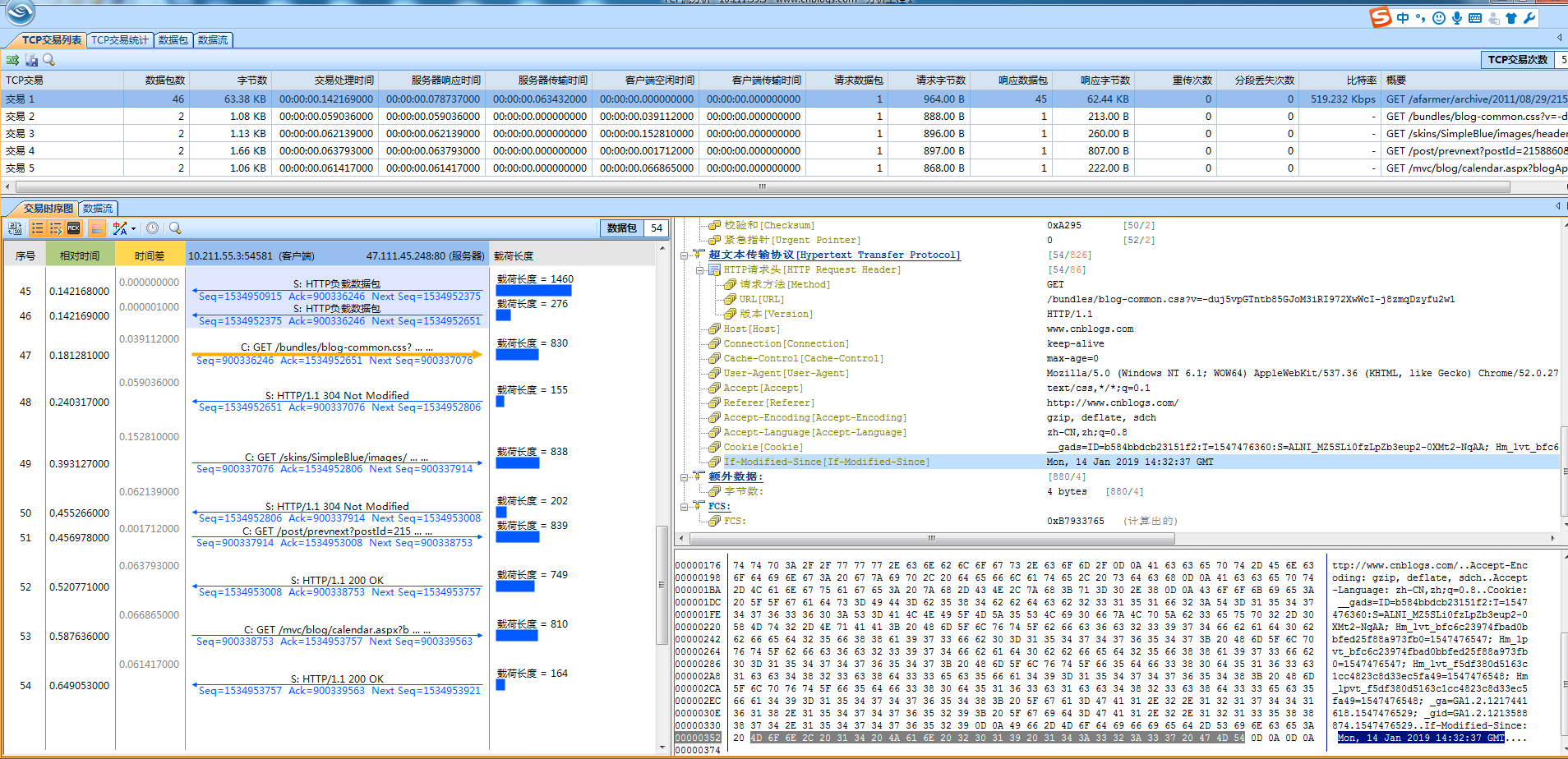This screenshot has height=759, width=1568.
Task: Open the shirt skin icon in IME bar
Action: [1511, 18]
